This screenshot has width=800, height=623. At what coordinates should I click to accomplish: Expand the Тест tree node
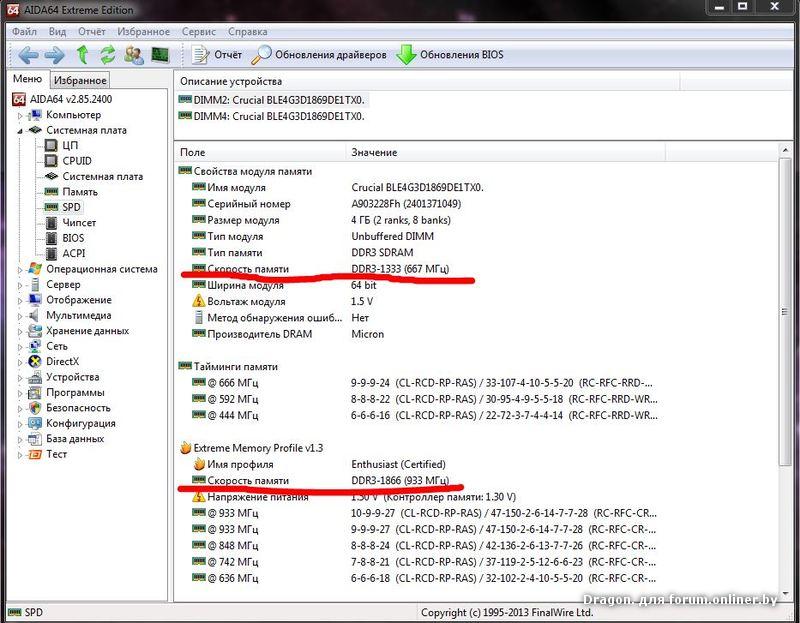[x=19, y=454]
